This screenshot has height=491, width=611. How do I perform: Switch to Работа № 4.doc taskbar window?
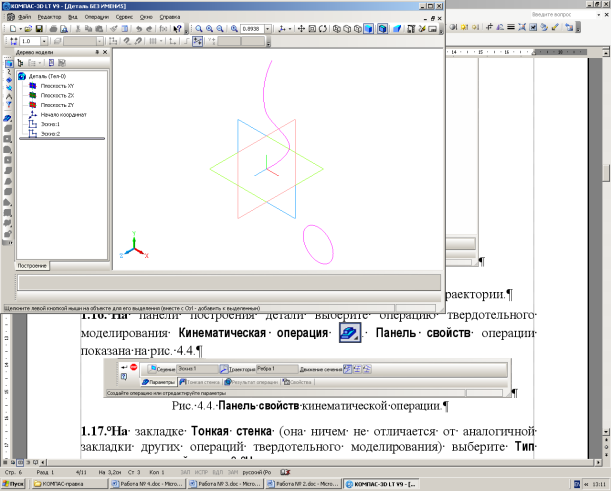[147, 484]
